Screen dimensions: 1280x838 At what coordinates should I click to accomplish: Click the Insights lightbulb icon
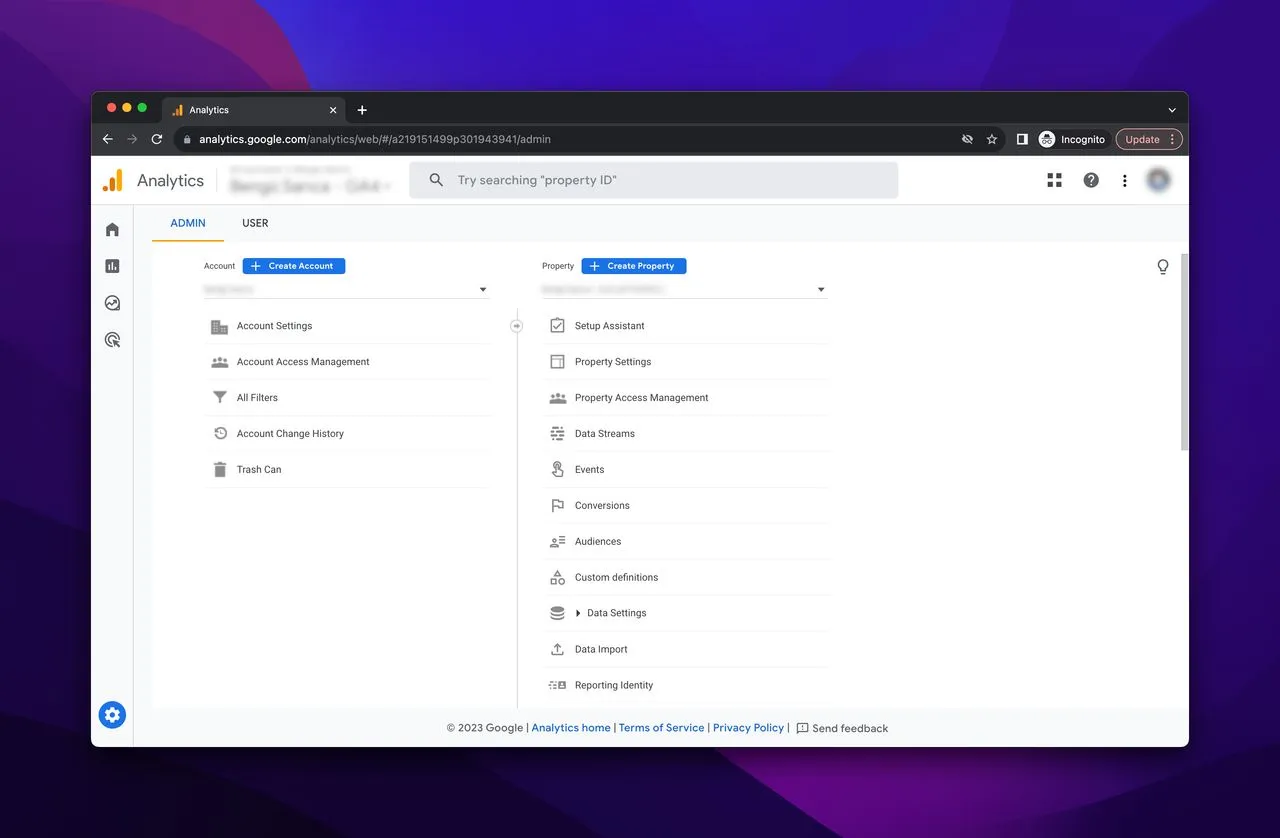[1162, 267]
